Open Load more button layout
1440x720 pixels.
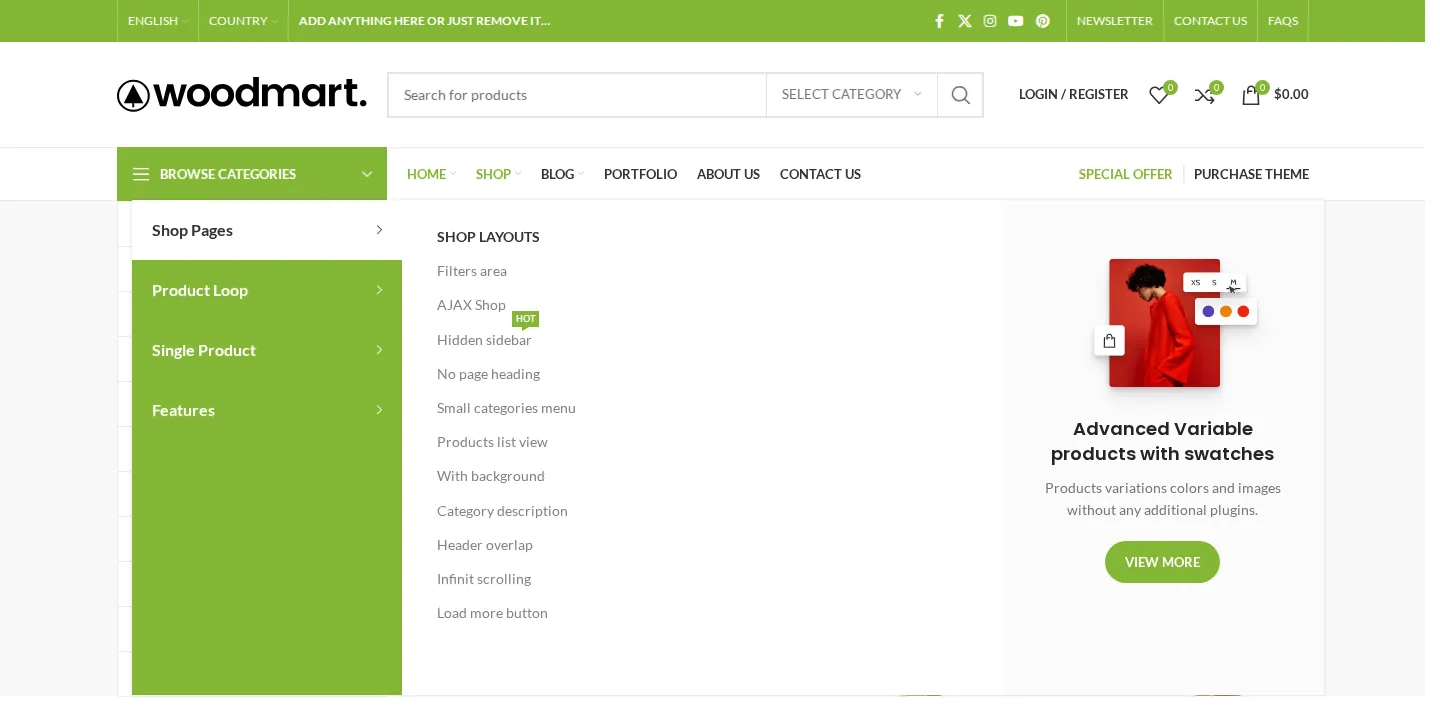click(492, 613)
